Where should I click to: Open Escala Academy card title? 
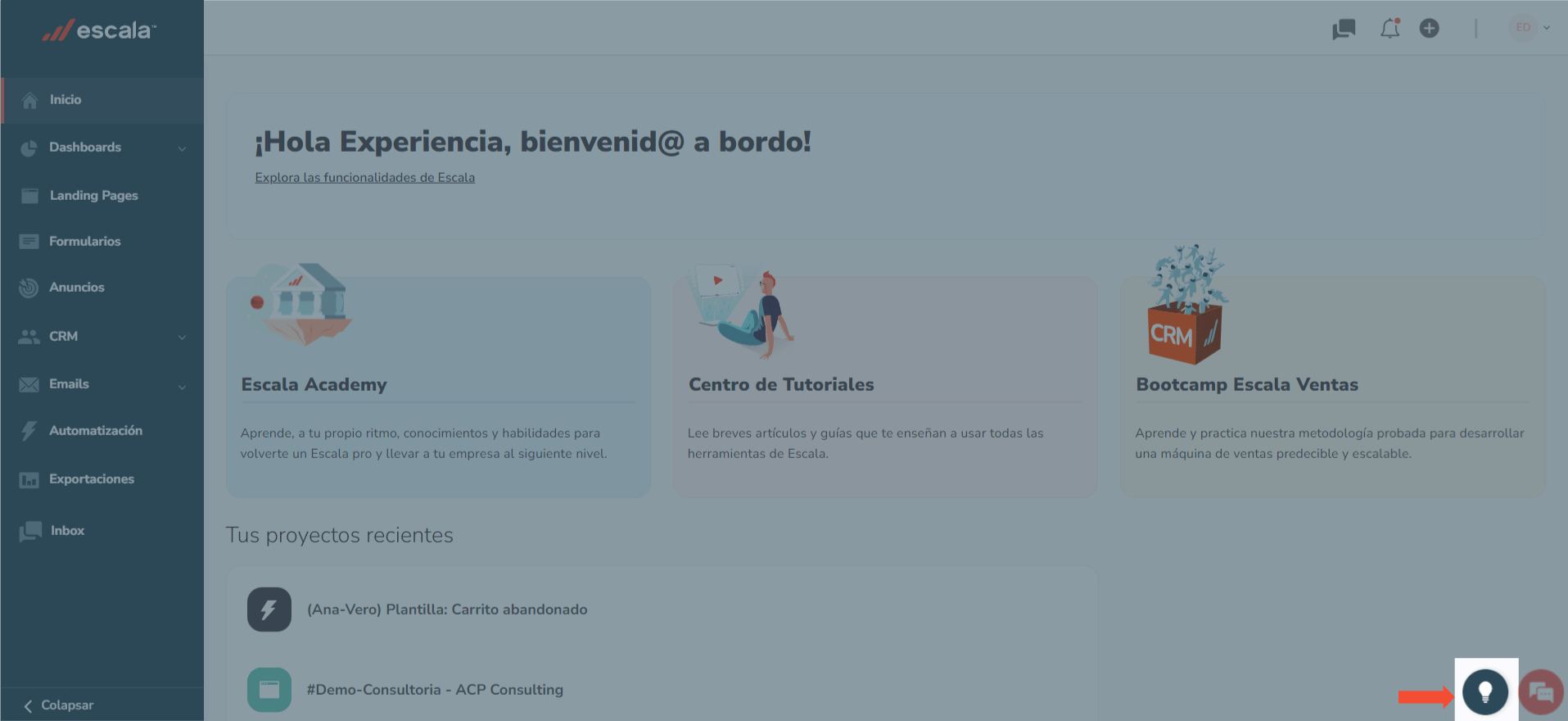(x=314, y=384)
